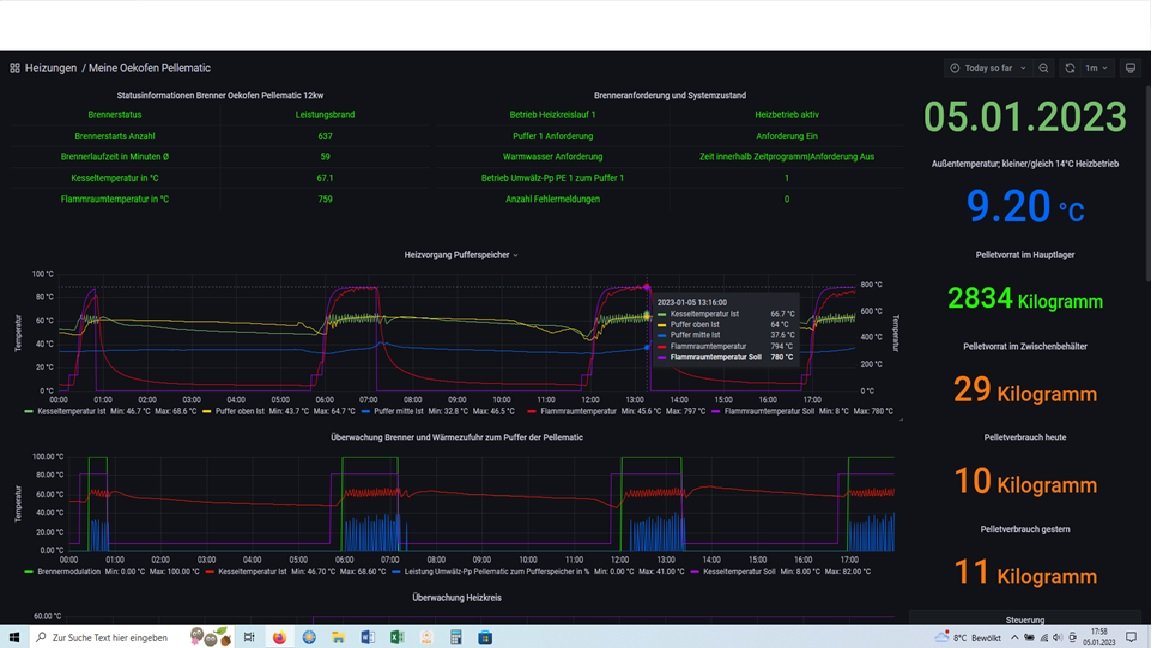Open the Windows Start menu

(x=15, y=637)
